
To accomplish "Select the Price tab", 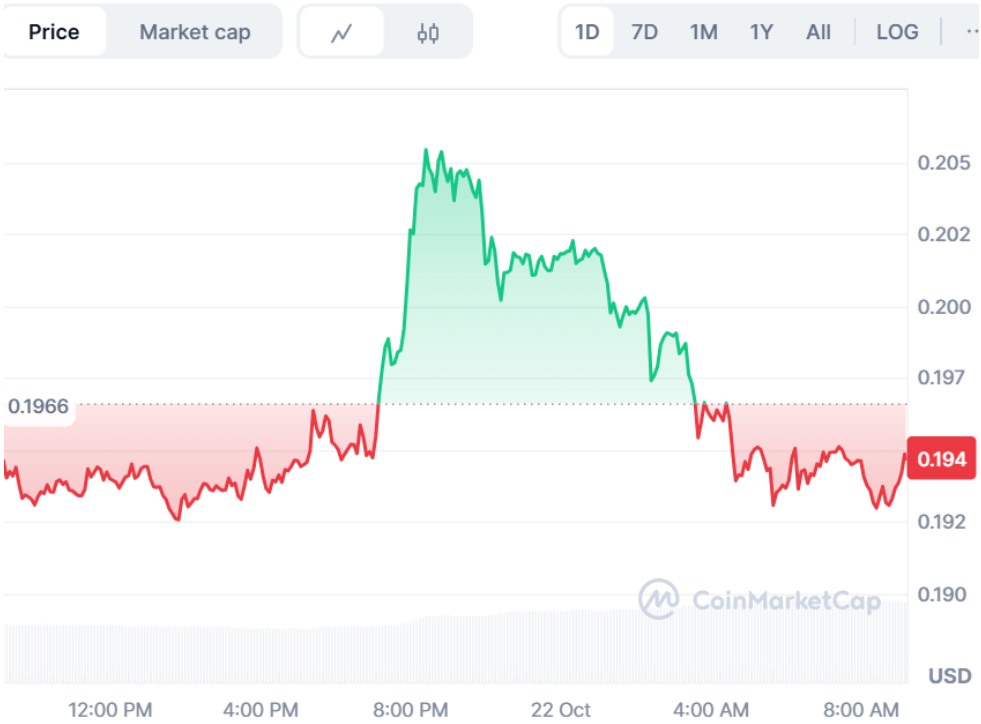I will 54,32.
